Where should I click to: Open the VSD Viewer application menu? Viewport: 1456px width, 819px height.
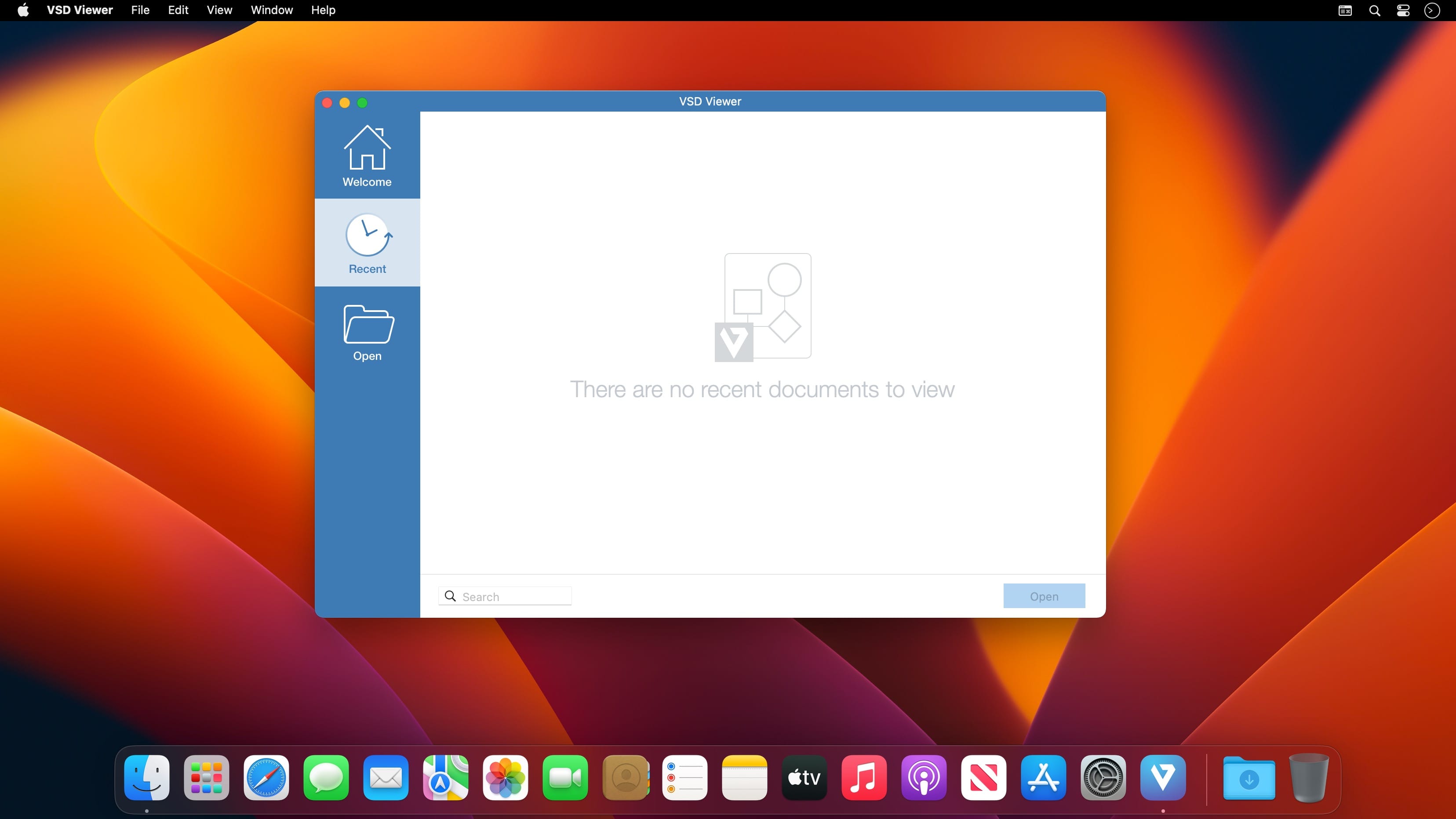pos(80,10)
